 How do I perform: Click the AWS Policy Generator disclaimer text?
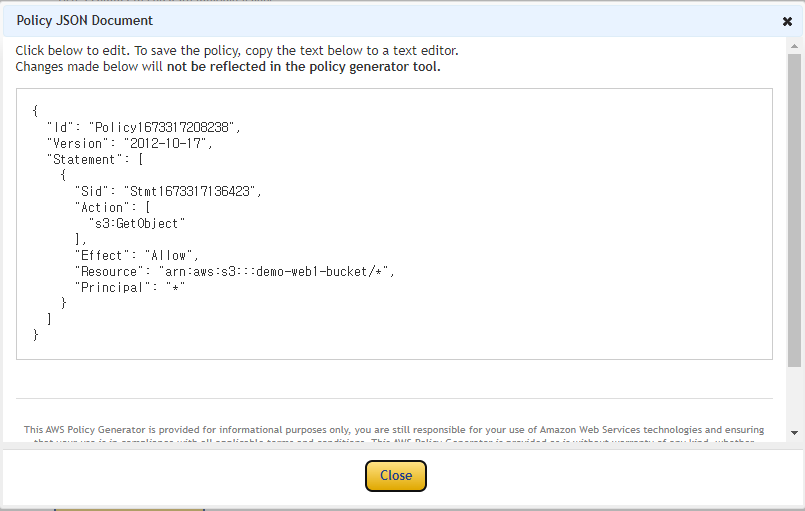(394, 434)
